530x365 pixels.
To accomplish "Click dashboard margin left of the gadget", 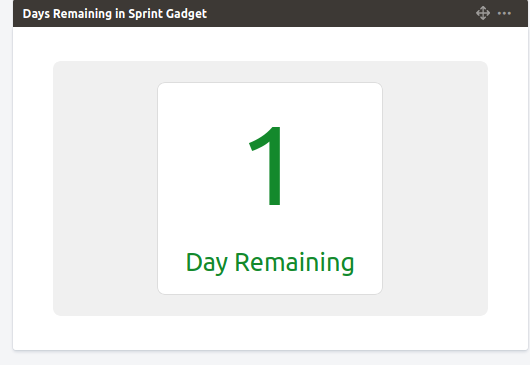I will [x=6, y=182].
